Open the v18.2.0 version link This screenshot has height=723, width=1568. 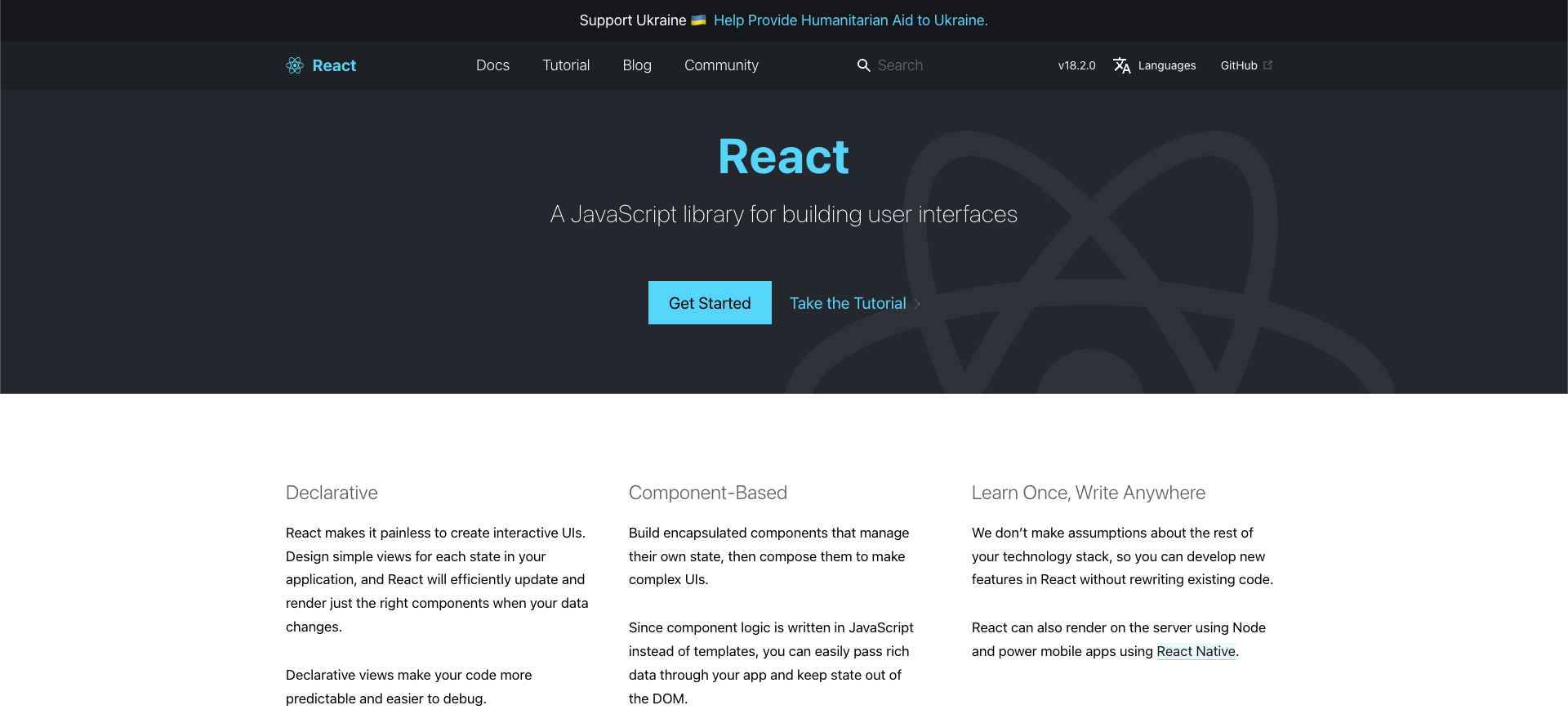1076,65
